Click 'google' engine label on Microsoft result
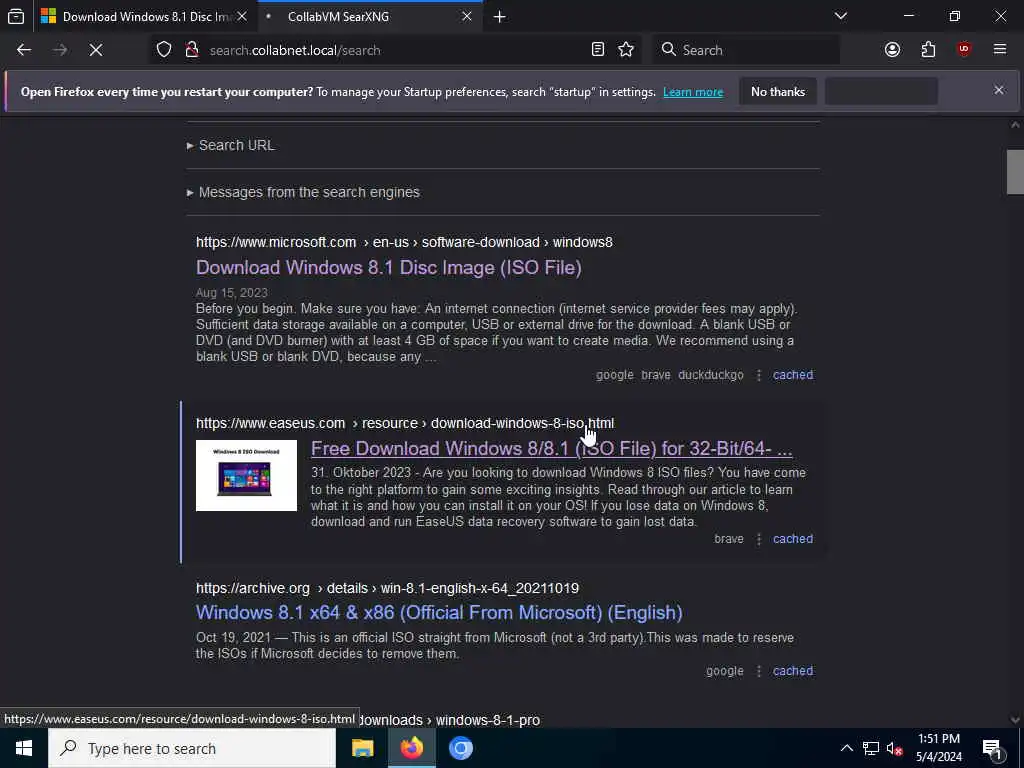The image size is (1024, 768). (x=615, y=375)
